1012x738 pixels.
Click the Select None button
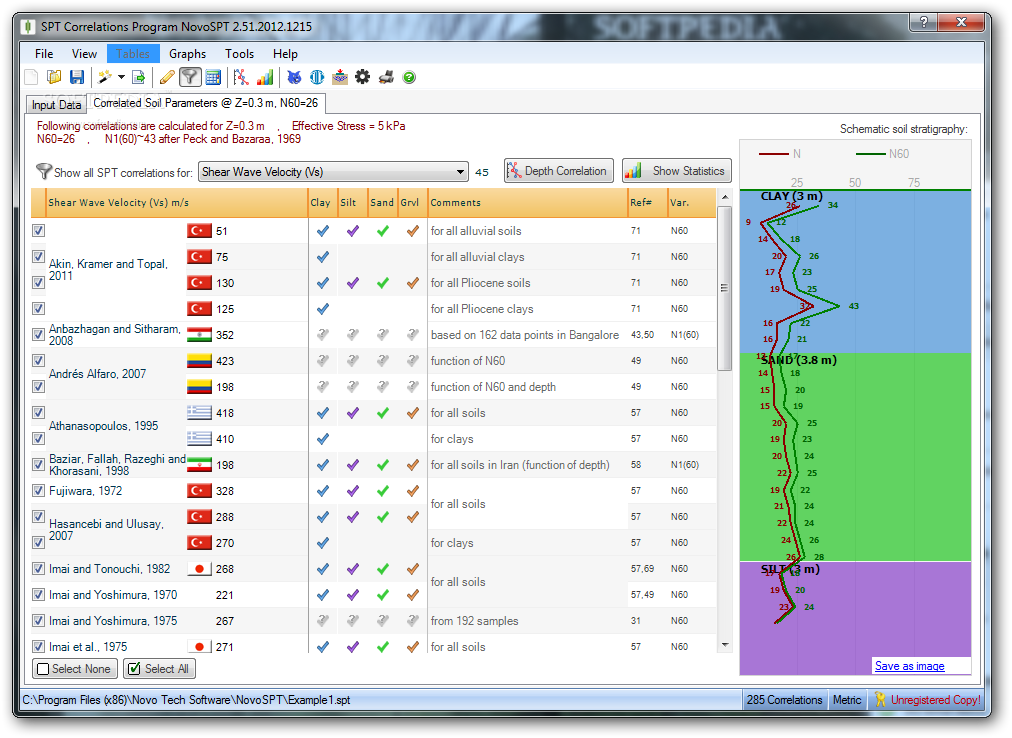(75, 669)
